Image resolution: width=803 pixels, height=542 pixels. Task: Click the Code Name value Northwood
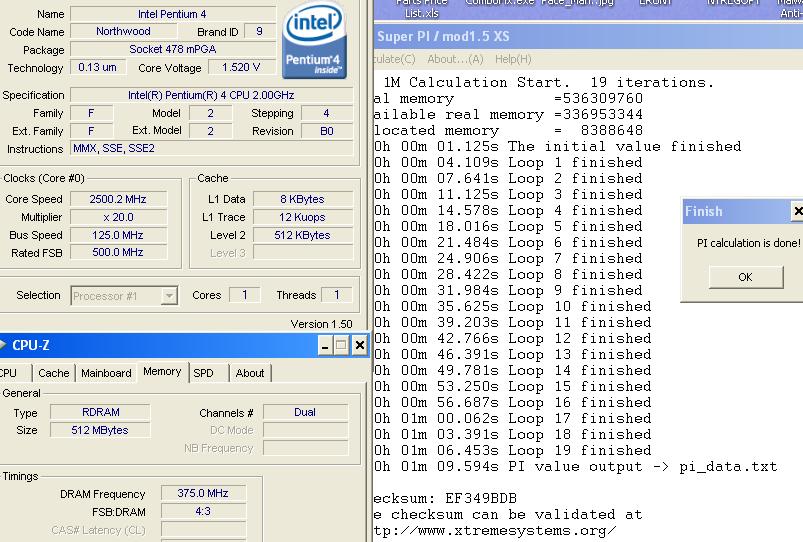pos(123,31)
